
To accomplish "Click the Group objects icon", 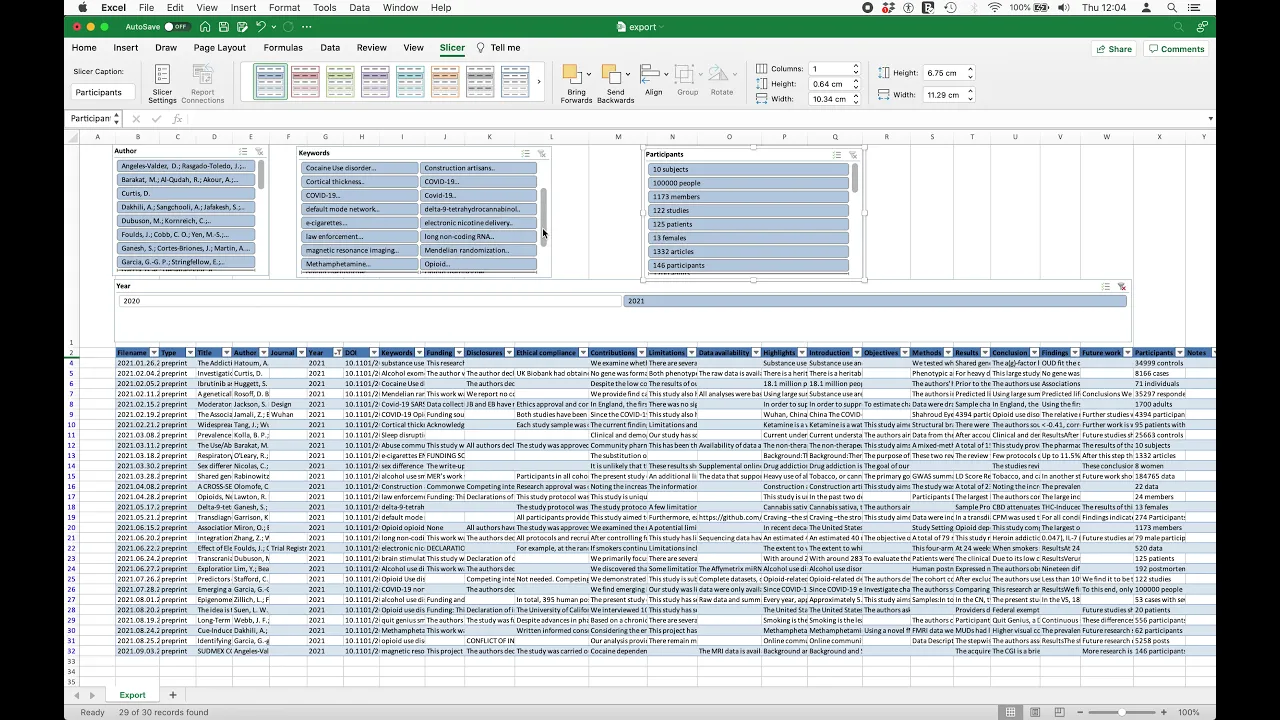I will point(684,74).
